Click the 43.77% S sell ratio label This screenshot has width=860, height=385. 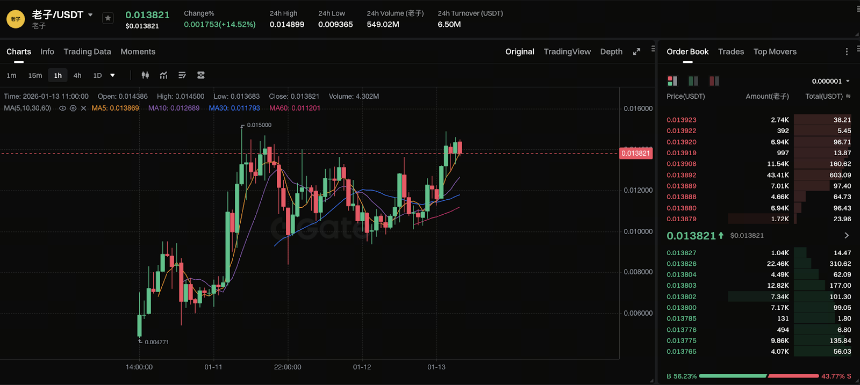coord(836,376)
